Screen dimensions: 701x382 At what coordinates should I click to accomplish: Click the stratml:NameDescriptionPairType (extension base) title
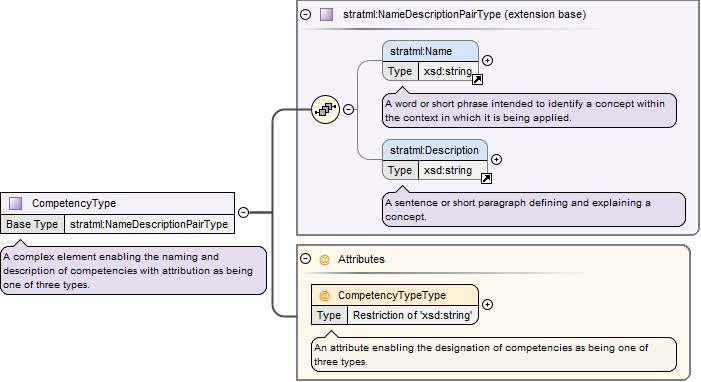[465, 14]
